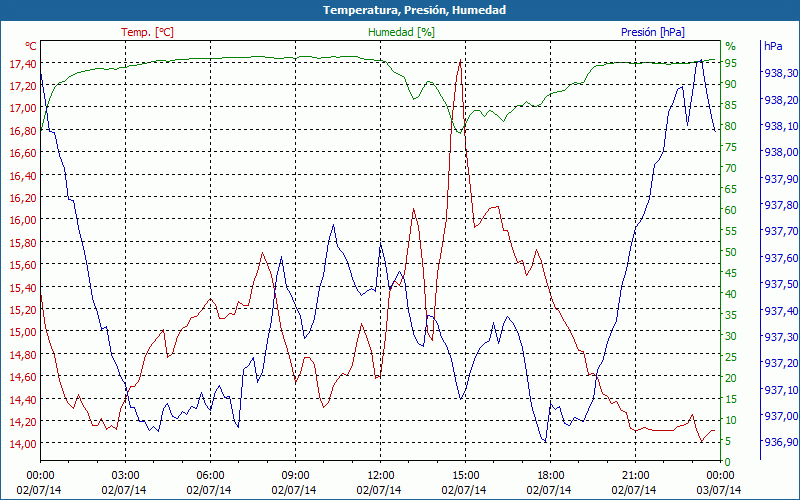The width and height of the screenshot is (800, 500).
Task: Click temperature axis value 16,00
Action: (23, 220)
